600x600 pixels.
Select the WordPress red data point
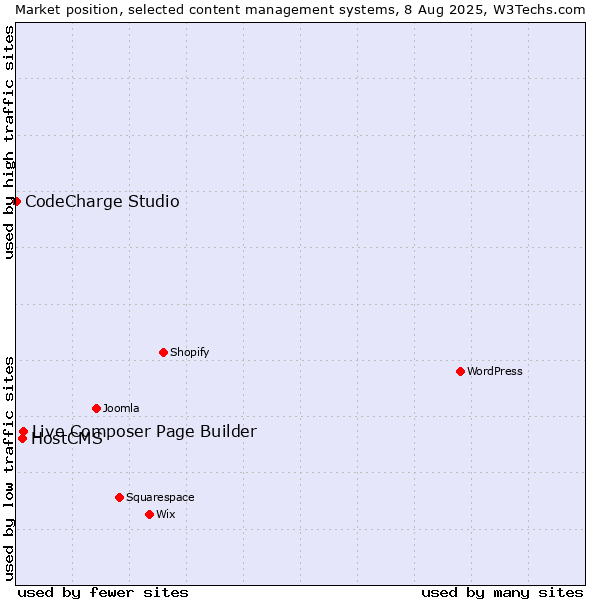[x=460, y=371]
